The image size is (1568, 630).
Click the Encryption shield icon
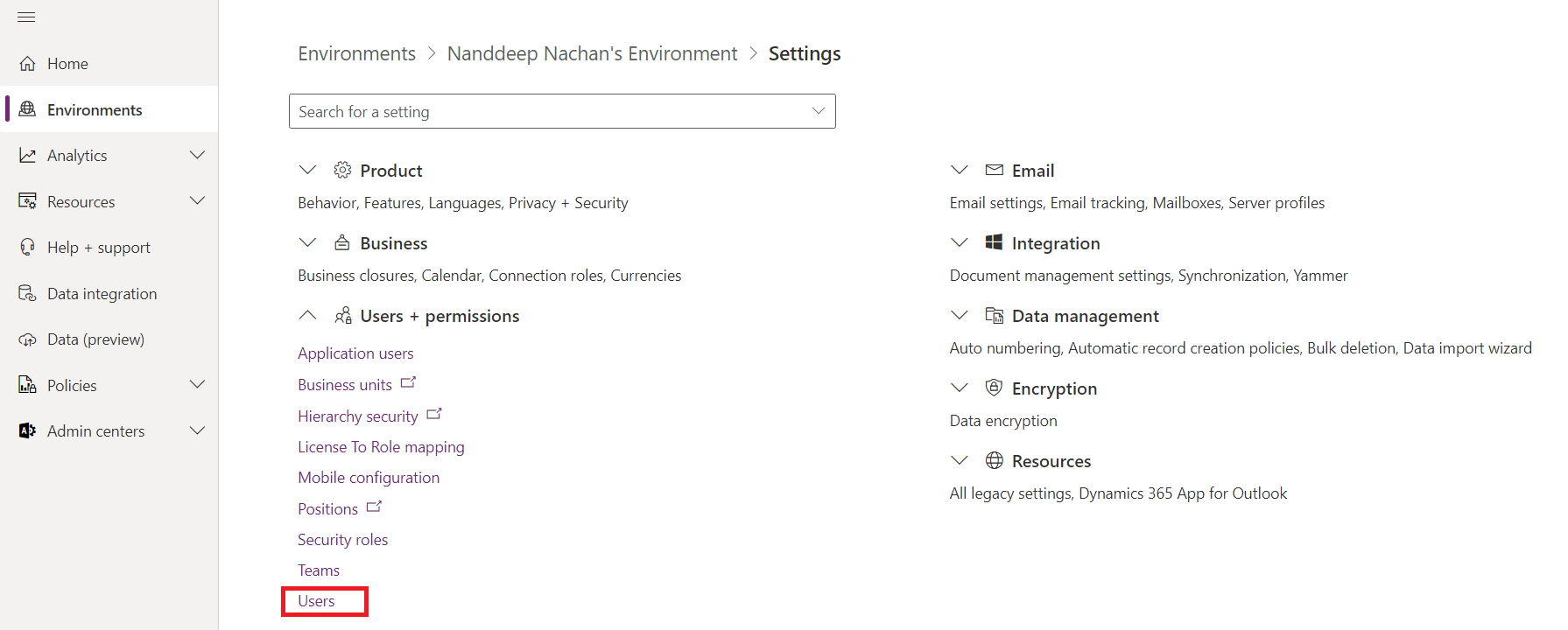(x=995, y=388)
